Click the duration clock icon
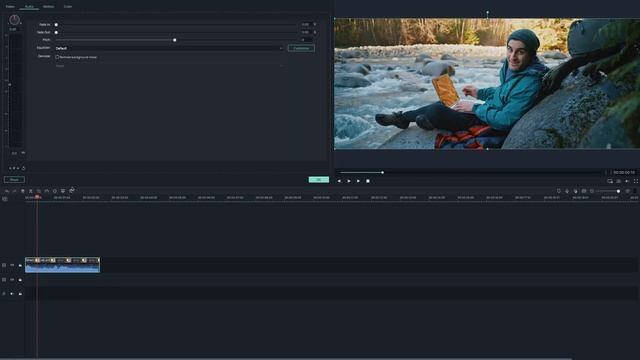Image resolution: width=640 pixels, height=360 pixels. pos(55,191)
